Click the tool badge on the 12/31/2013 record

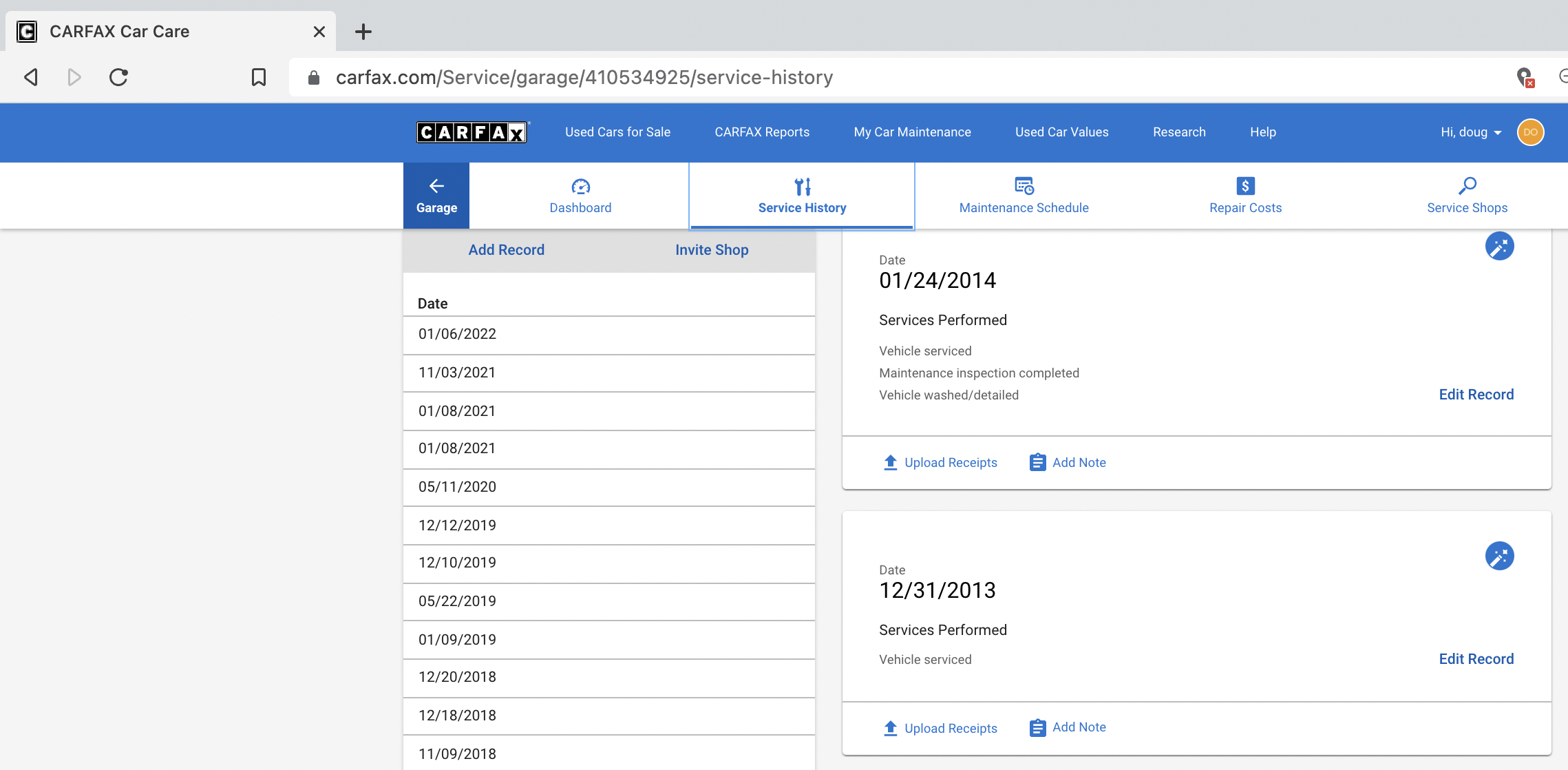click(1499, 556)
